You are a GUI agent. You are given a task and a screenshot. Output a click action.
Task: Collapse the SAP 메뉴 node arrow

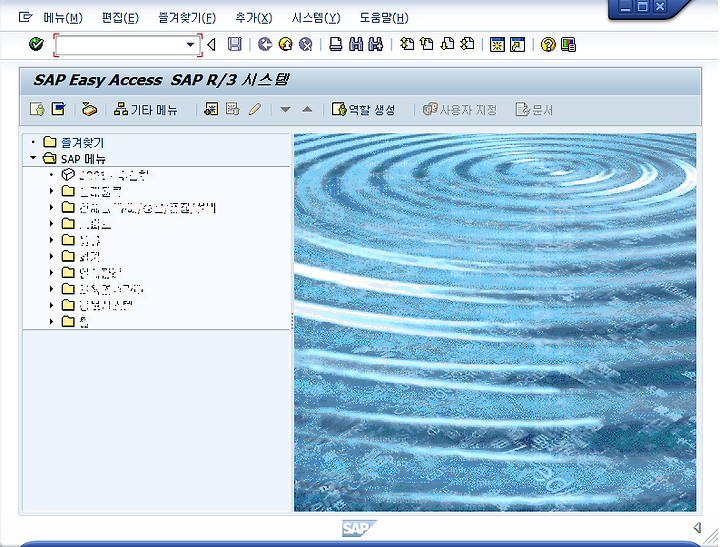click(33, 158)
